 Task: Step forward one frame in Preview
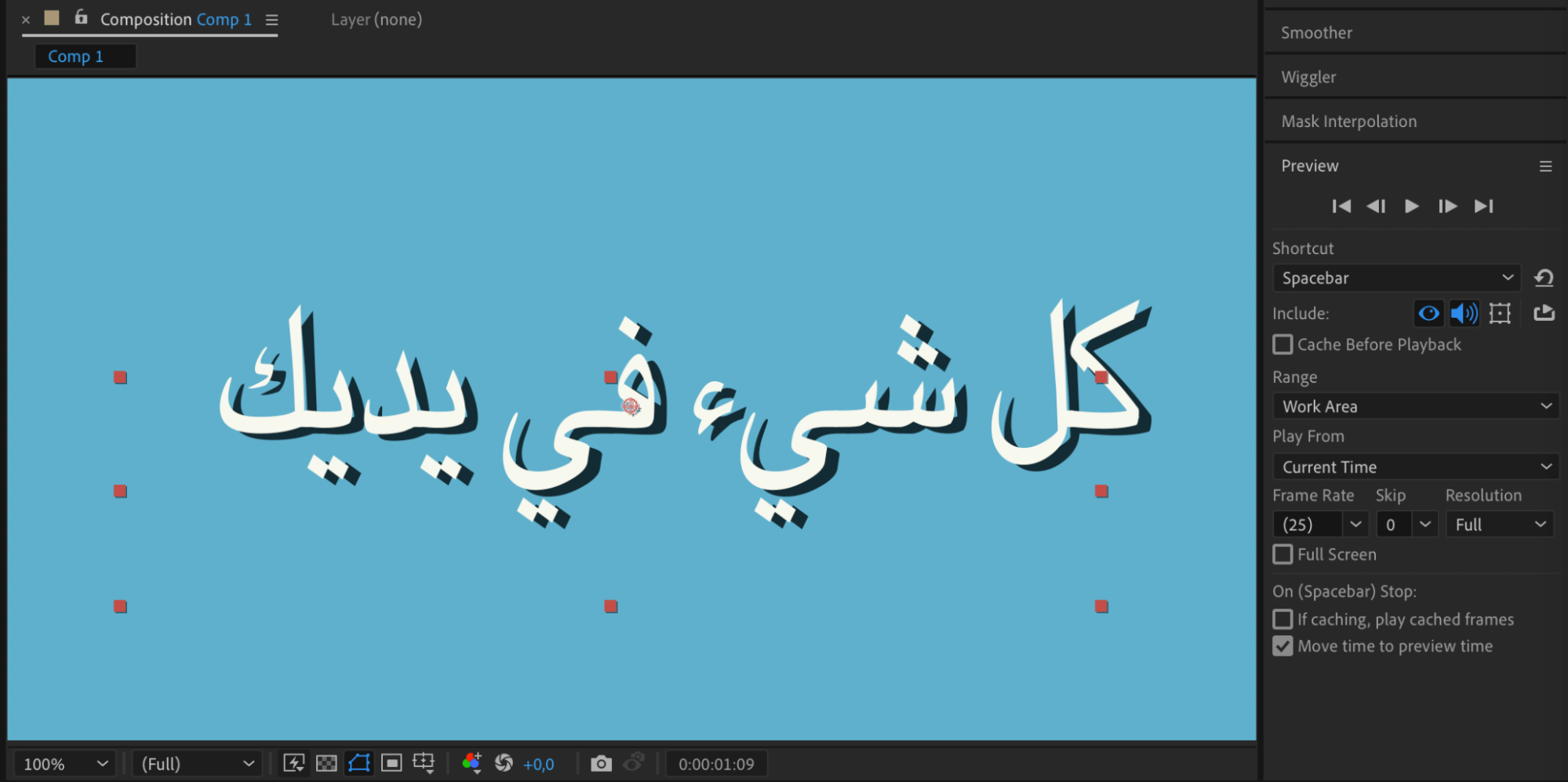(1447, 206)
